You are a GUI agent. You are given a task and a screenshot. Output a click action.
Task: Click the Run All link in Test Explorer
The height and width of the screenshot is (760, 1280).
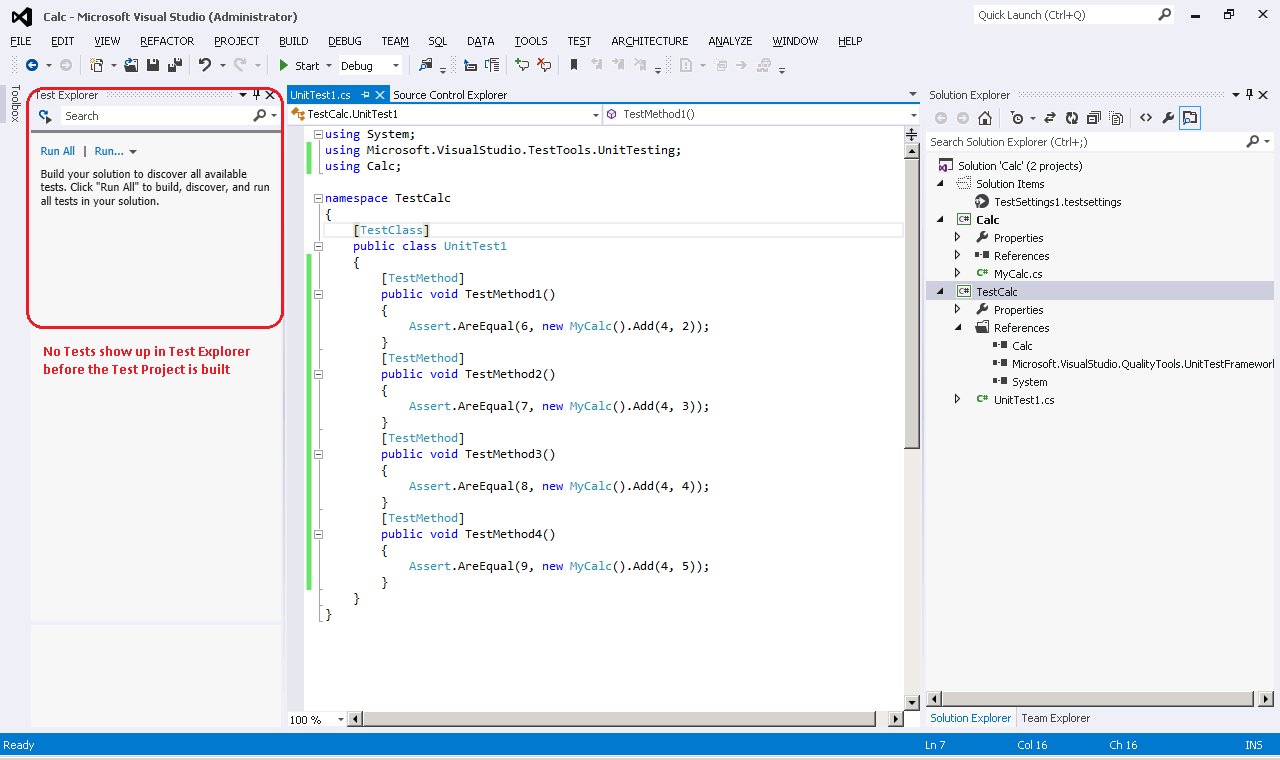click(x=57, y=150)
